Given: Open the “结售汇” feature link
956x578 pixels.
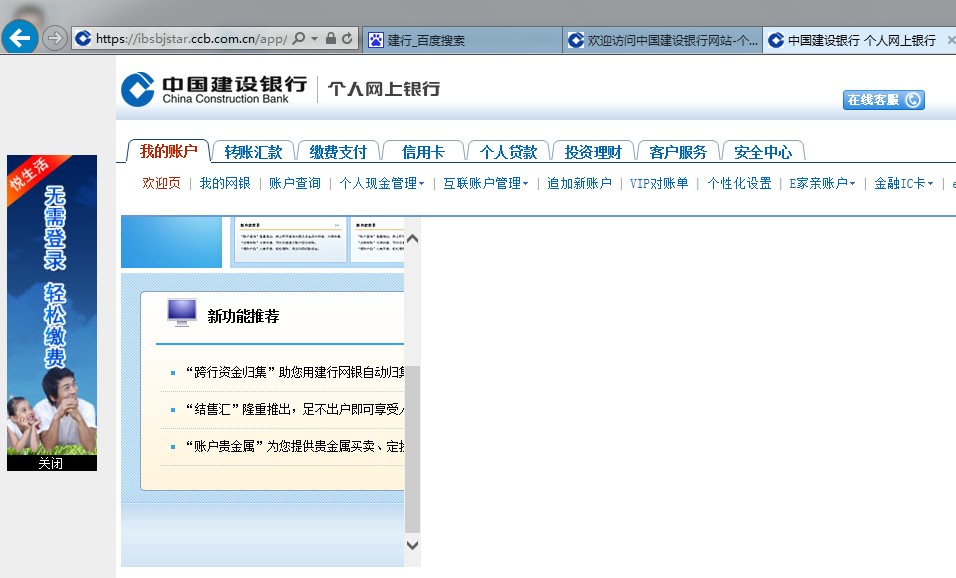Looking at the screenshot, I should pos(294,410).
